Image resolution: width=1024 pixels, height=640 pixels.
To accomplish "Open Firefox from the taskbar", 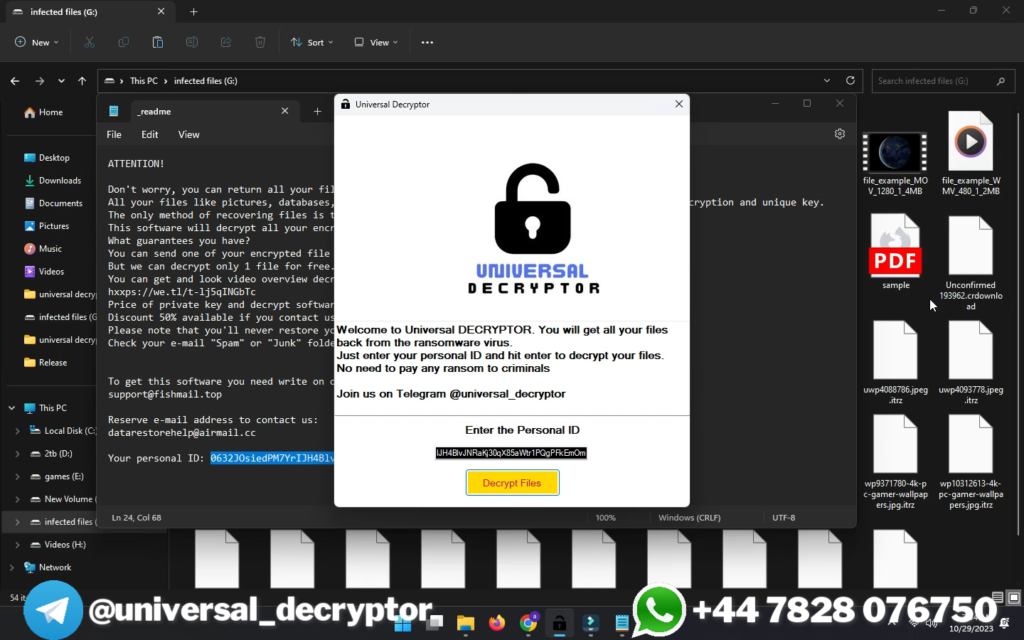I will 497,624.
